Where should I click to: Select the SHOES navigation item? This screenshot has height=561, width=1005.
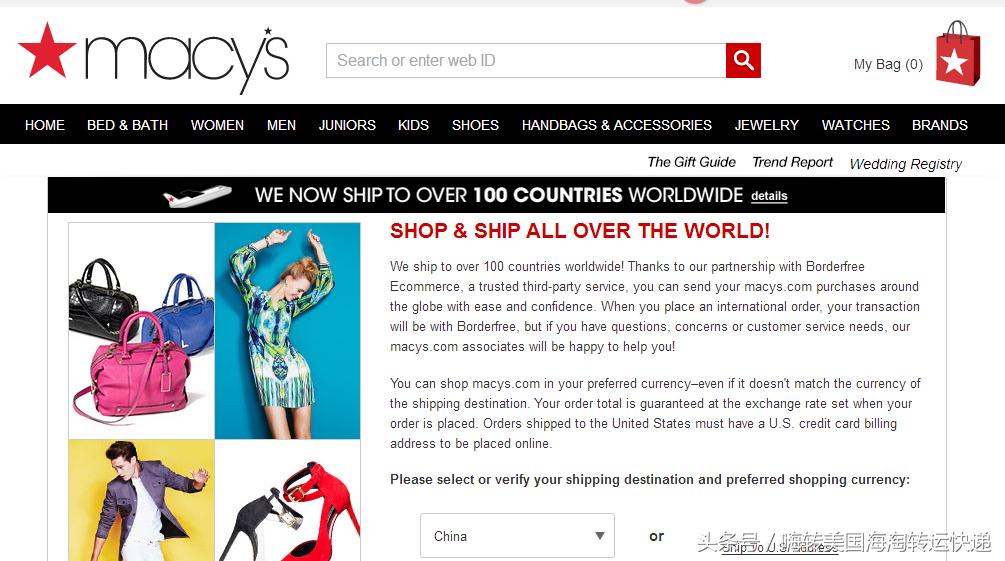pos(475,125)
